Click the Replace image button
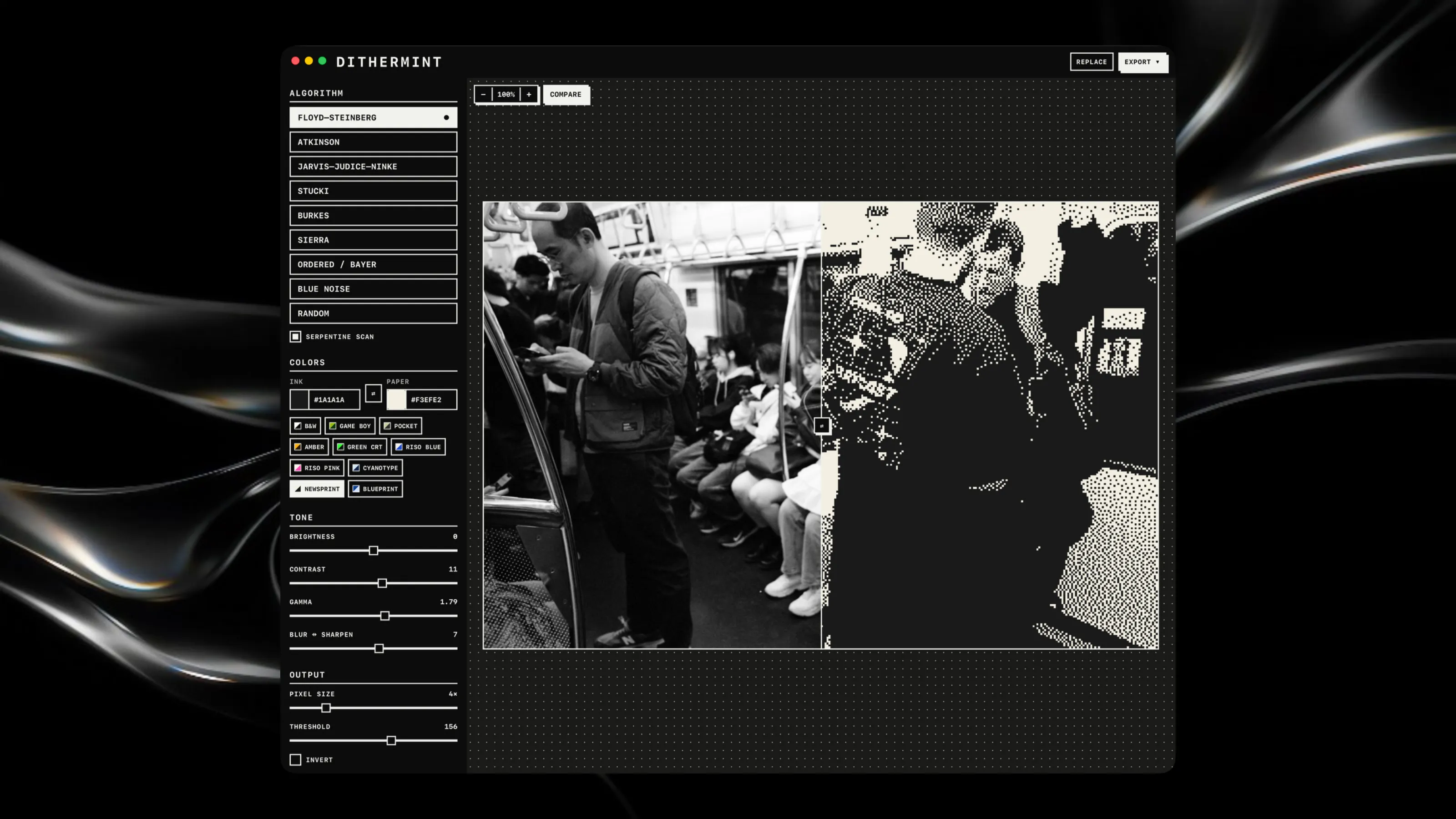Image resolution: width=1456 pixels, height=819 pixels. (1092, 61)
